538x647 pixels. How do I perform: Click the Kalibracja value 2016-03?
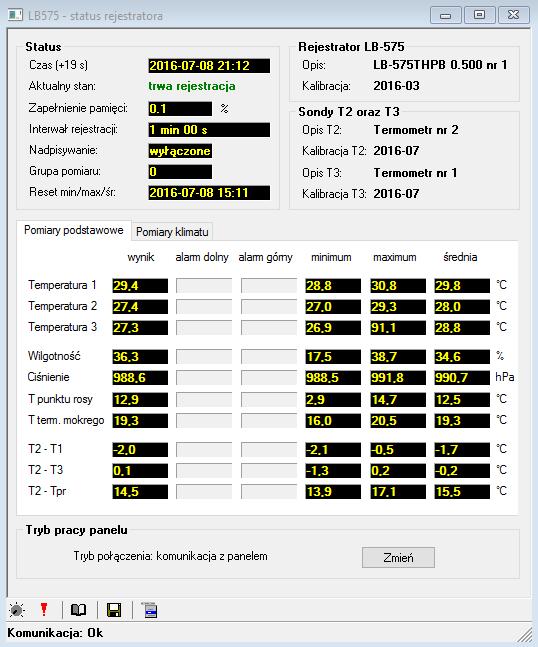tap(396, 86)
